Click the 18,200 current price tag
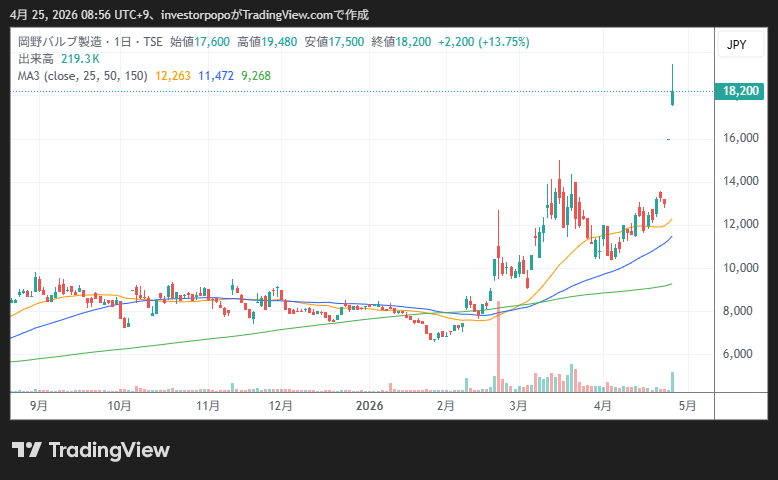 (741, 91)
